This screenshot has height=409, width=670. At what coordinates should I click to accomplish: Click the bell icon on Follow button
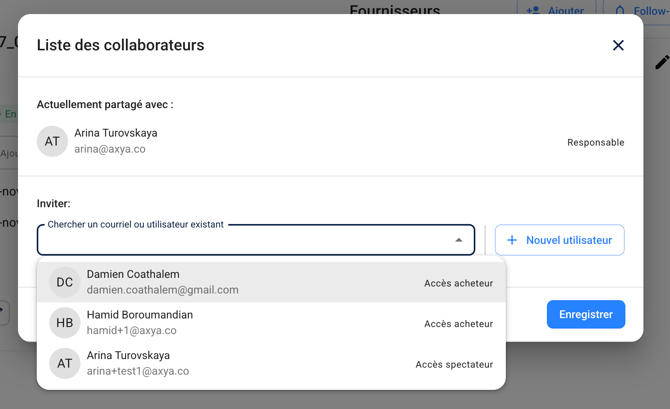[619, 10]
